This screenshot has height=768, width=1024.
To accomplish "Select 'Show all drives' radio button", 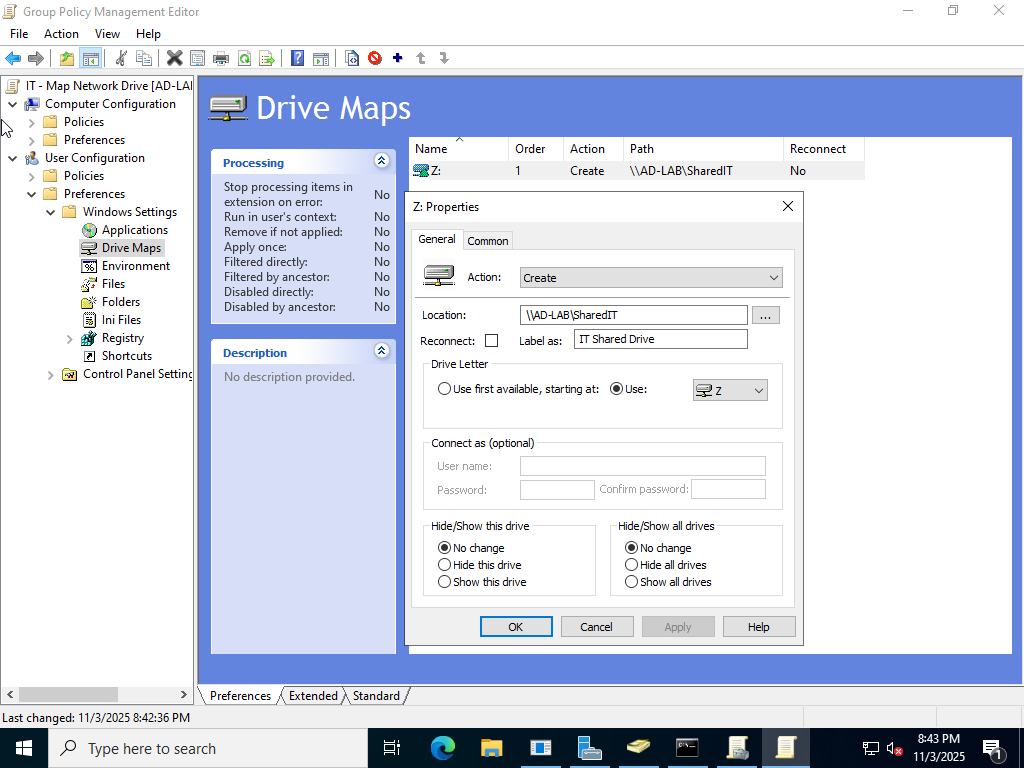I will click(x=631, y=582).
